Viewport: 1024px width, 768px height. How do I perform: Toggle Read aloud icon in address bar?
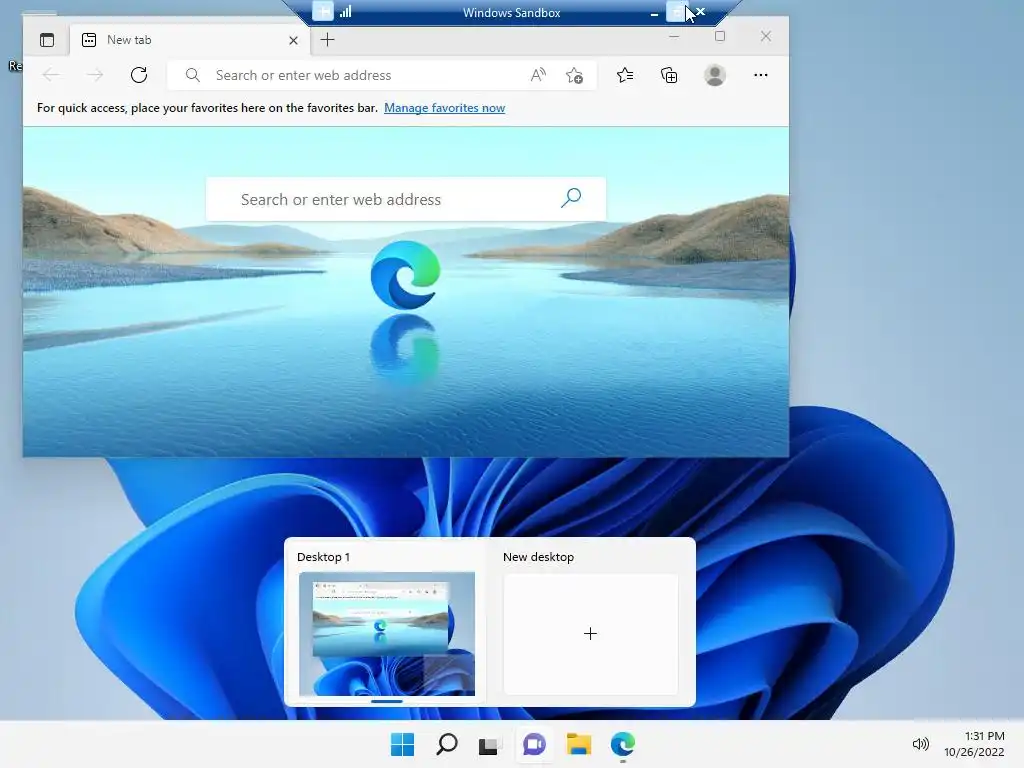pyautogui.click(x=538, y=75)
